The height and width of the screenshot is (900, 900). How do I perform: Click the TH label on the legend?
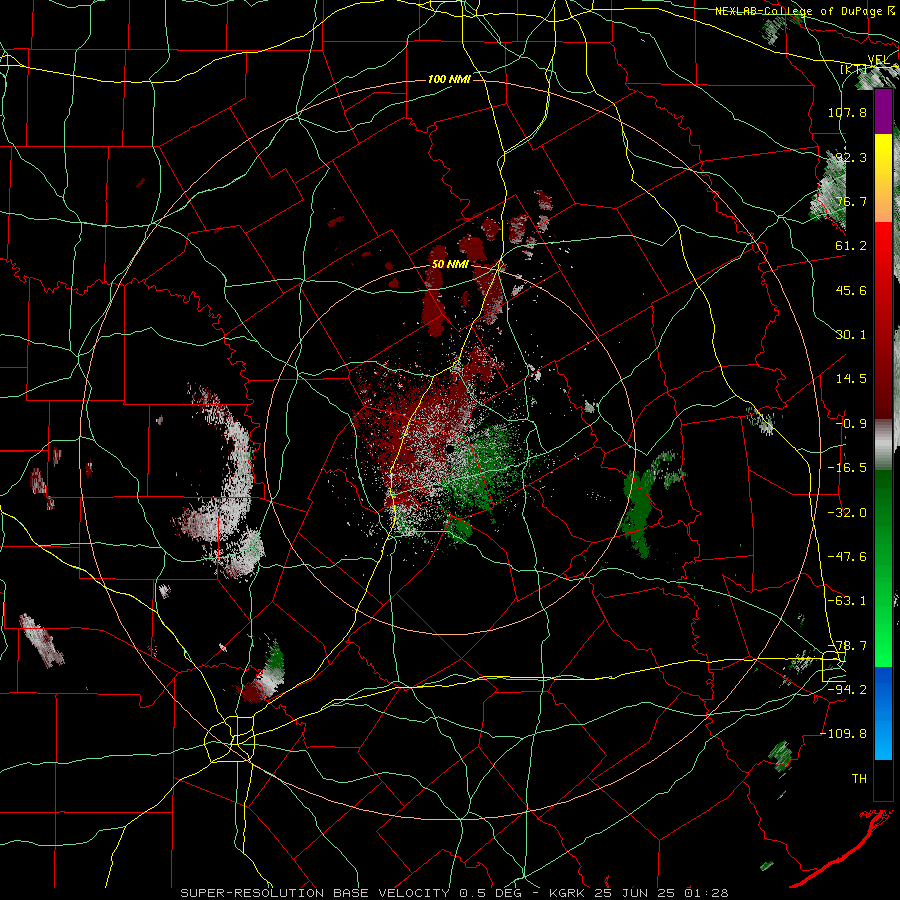pyautogui.click(x=859, y=779)
